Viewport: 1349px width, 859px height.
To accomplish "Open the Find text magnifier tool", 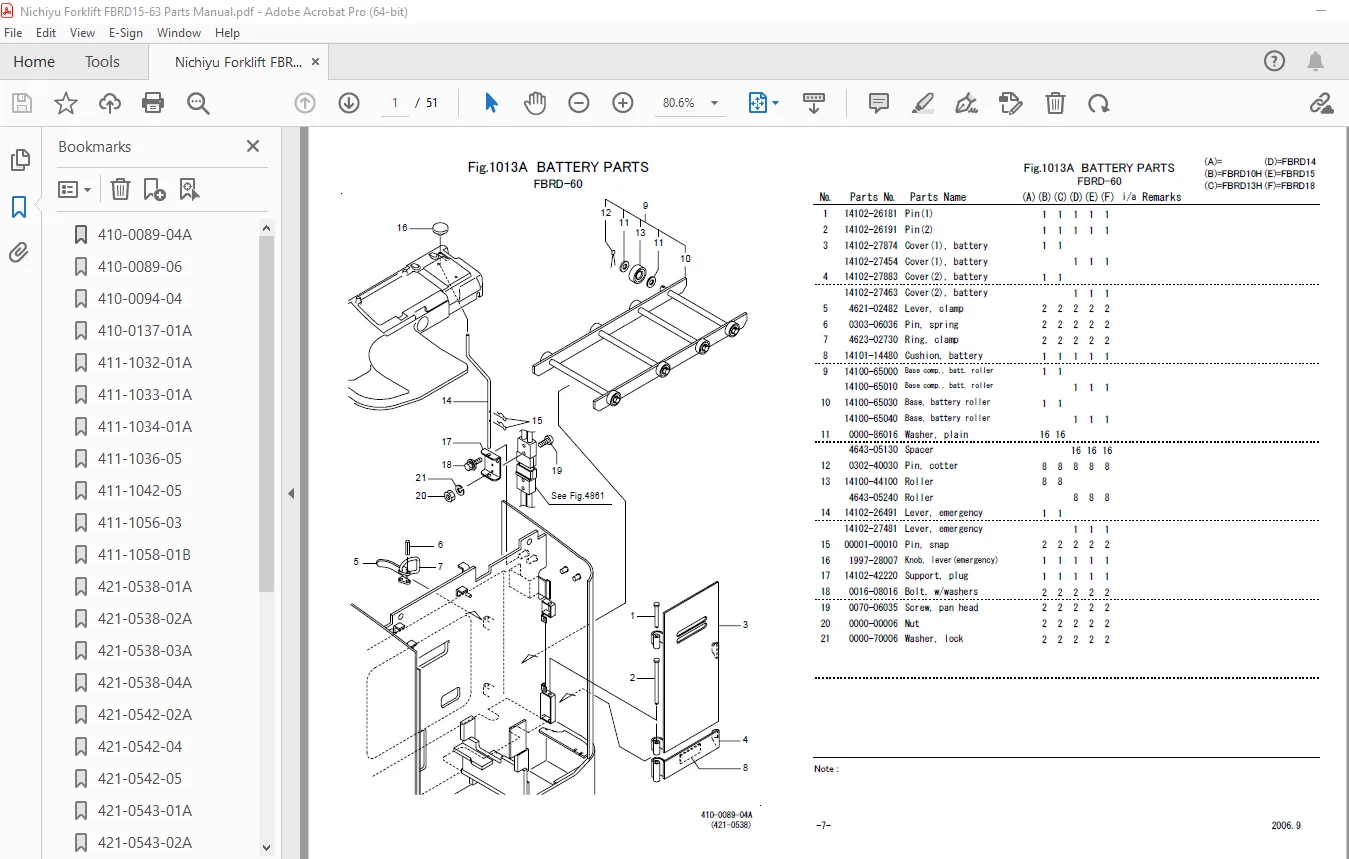I will (x=197, y=103).
